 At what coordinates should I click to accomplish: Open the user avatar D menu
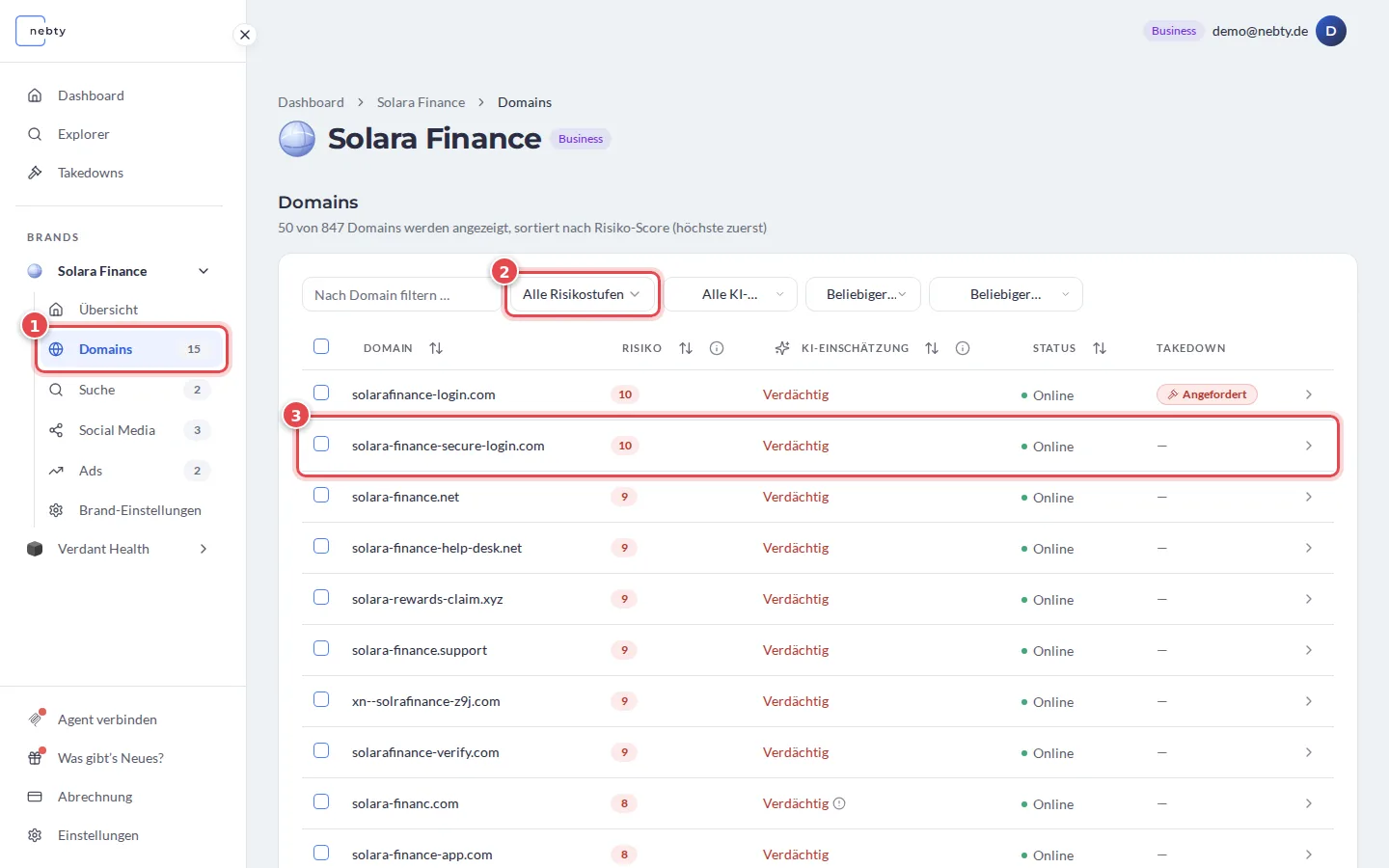(1331, 31)
